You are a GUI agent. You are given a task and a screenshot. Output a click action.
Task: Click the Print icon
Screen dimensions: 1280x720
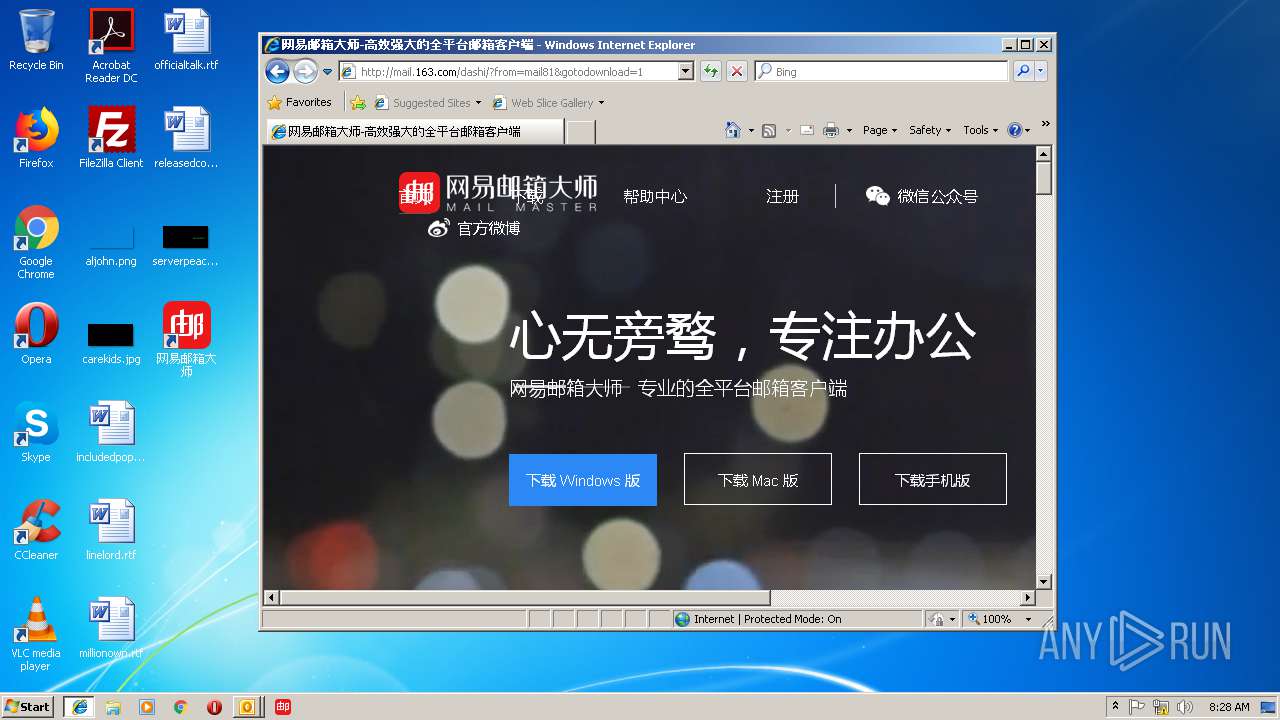pyautogui.click(x=830, y=130)
